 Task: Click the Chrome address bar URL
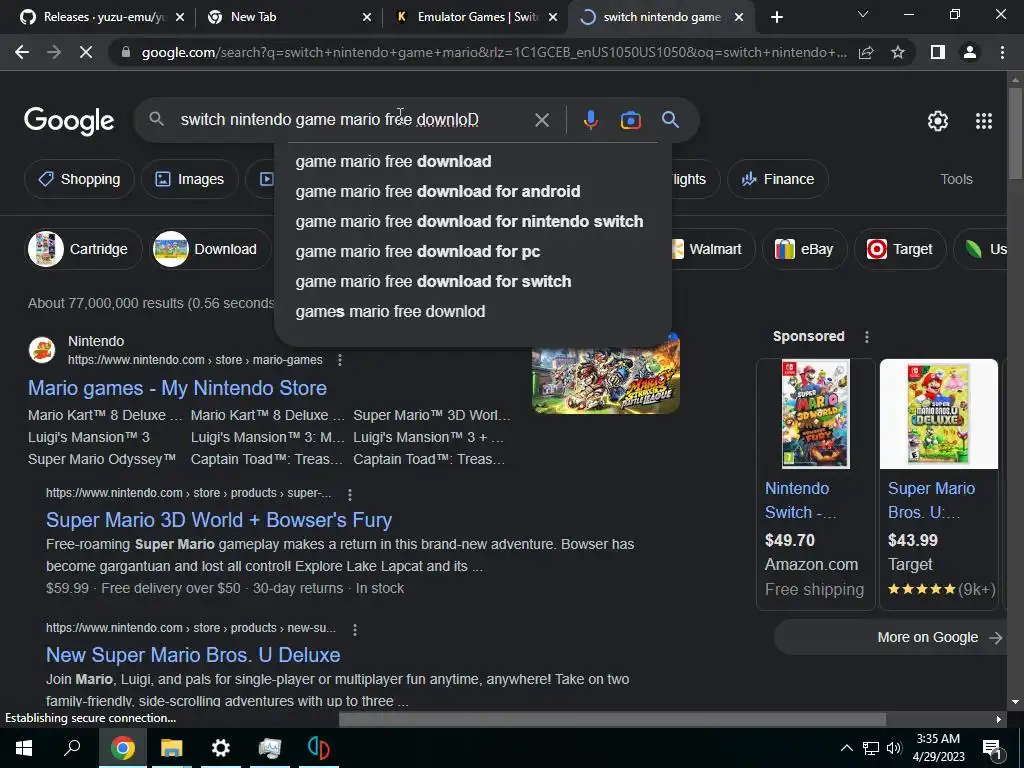point(494,52)
